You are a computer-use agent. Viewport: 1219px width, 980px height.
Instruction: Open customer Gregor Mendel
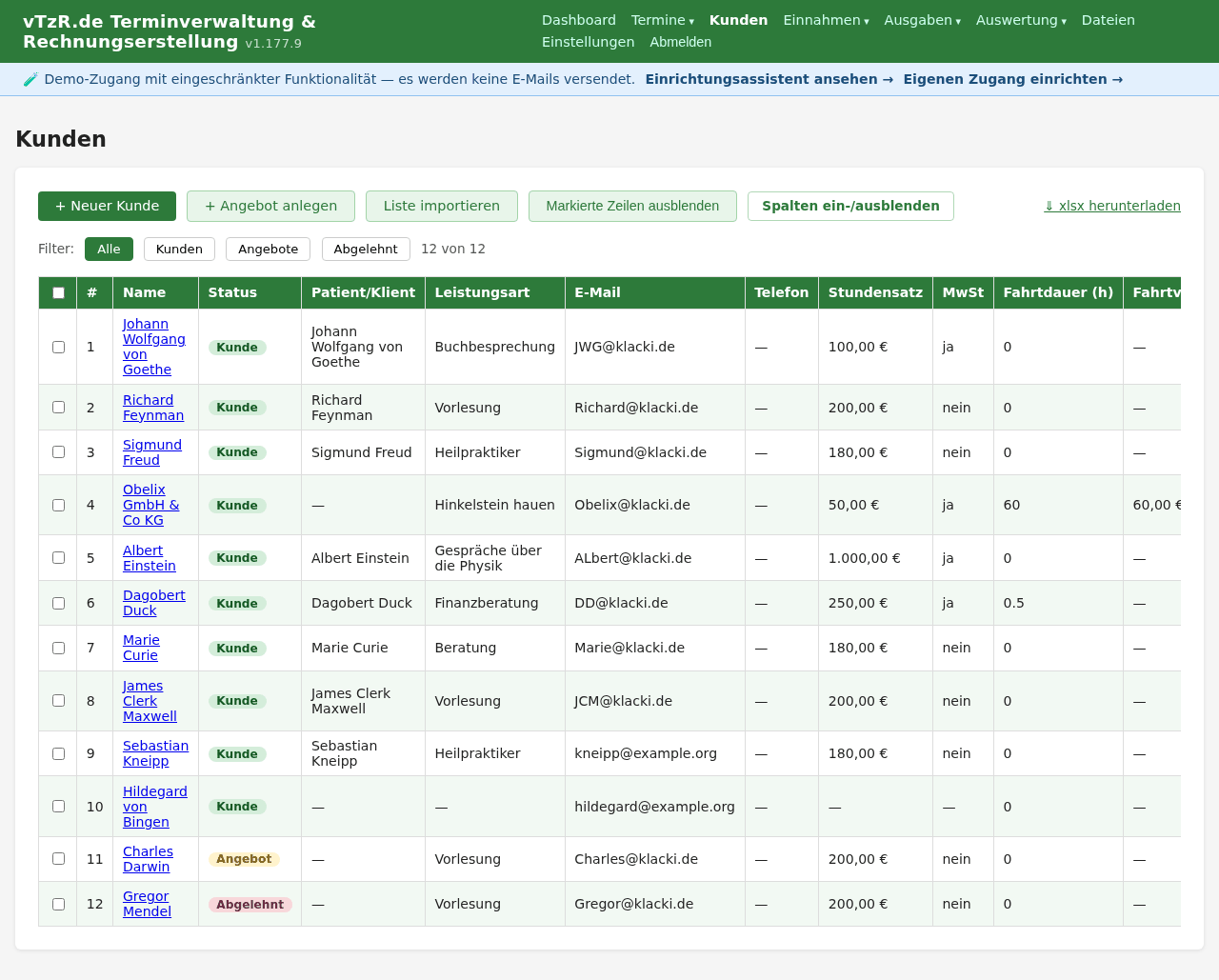147,904
